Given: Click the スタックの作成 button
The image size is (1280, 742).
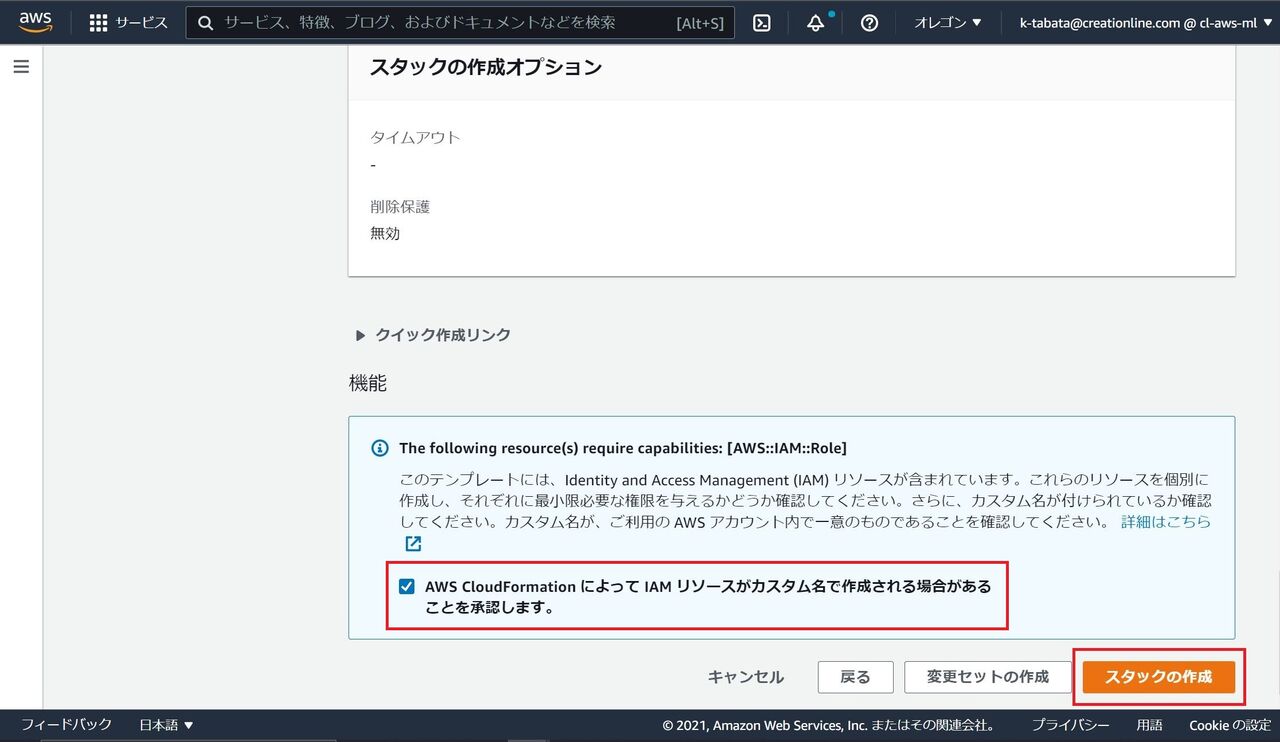Looking at the screenshot, I should click(1159, 677).
